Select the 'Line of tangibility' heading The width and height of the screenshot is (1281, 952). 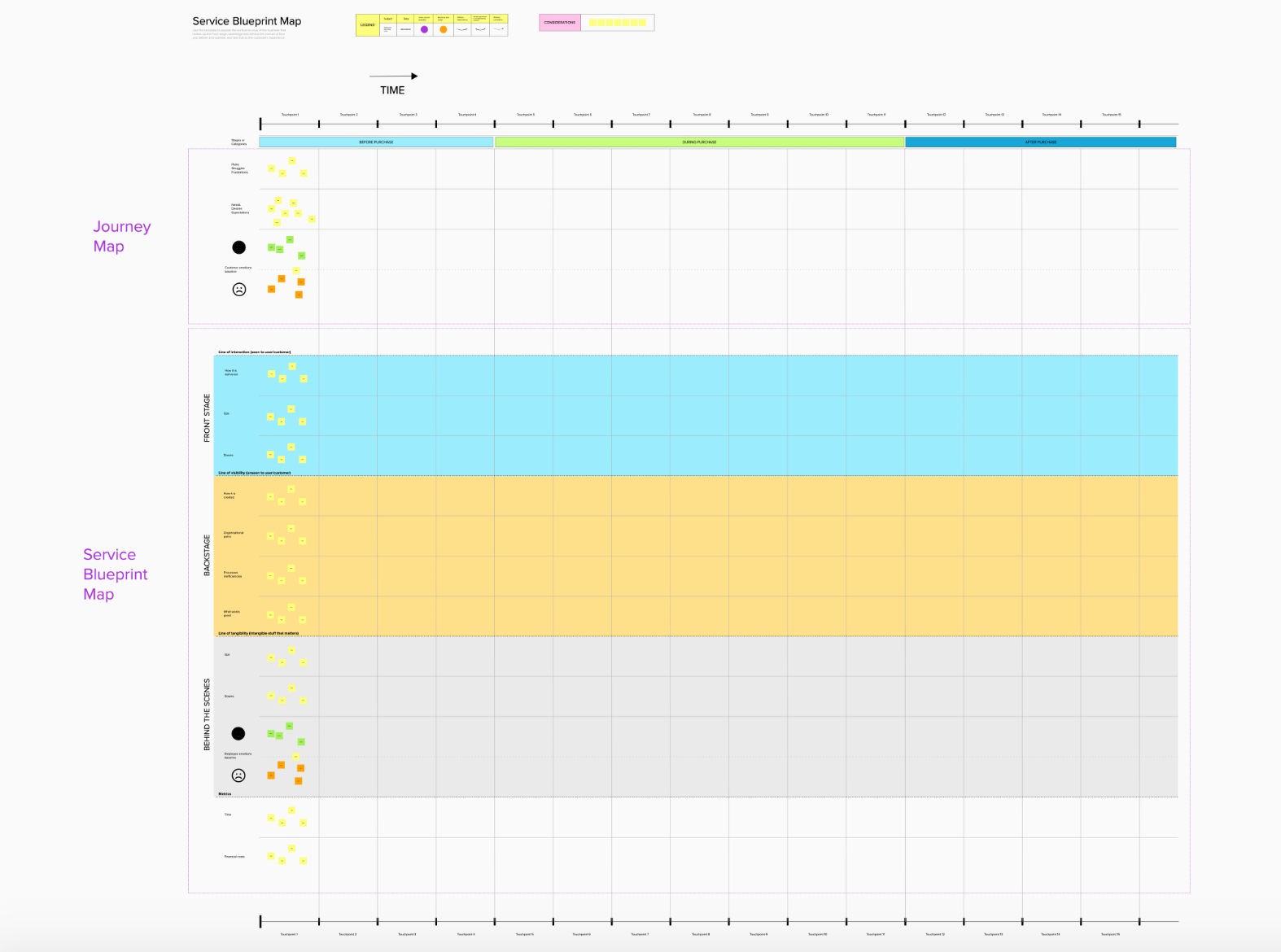coord(258,633)
